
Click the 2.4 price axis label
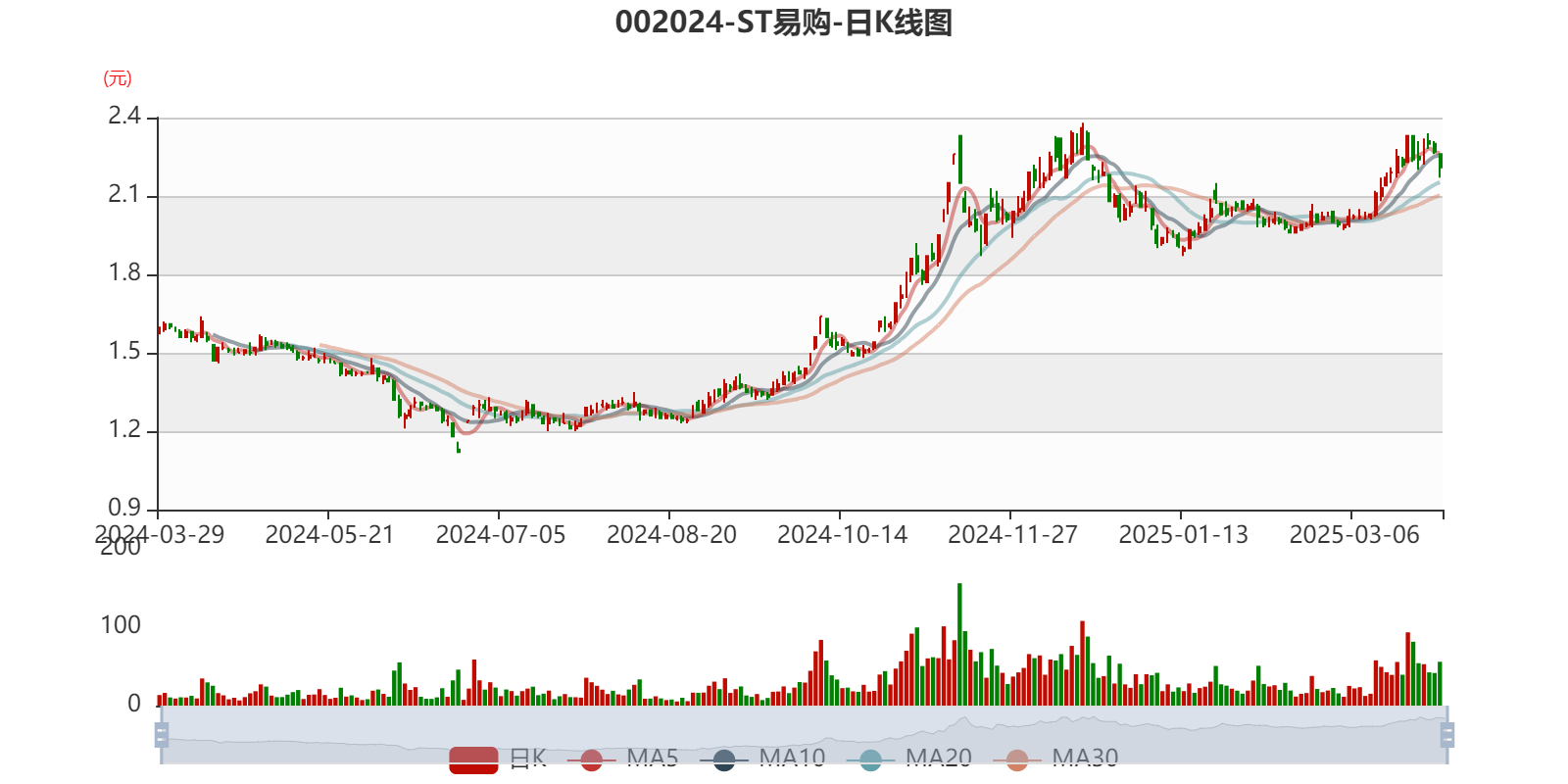[124, 117]
